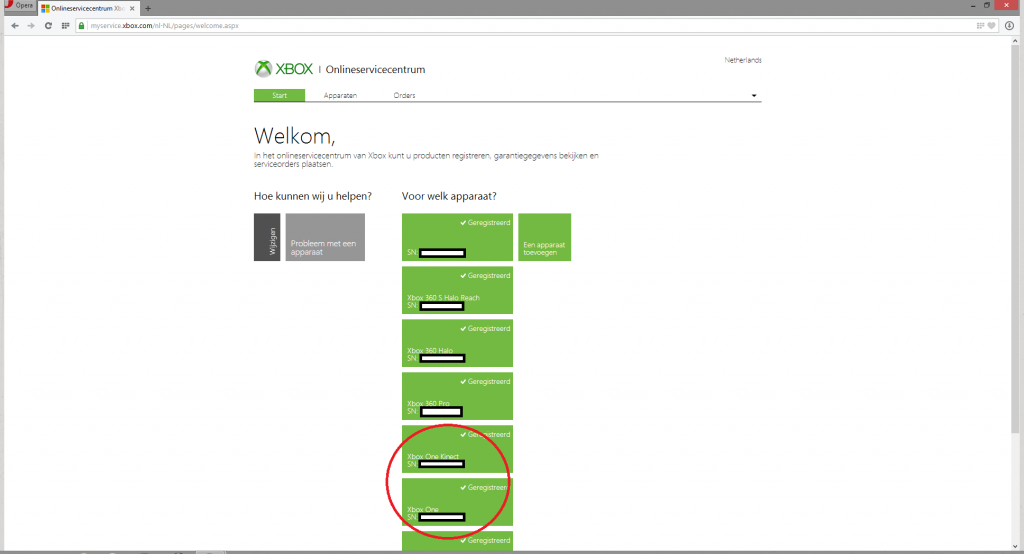Select the Start tab
The width and height of the screenshot is (1024, 554).
pos(280,95)
